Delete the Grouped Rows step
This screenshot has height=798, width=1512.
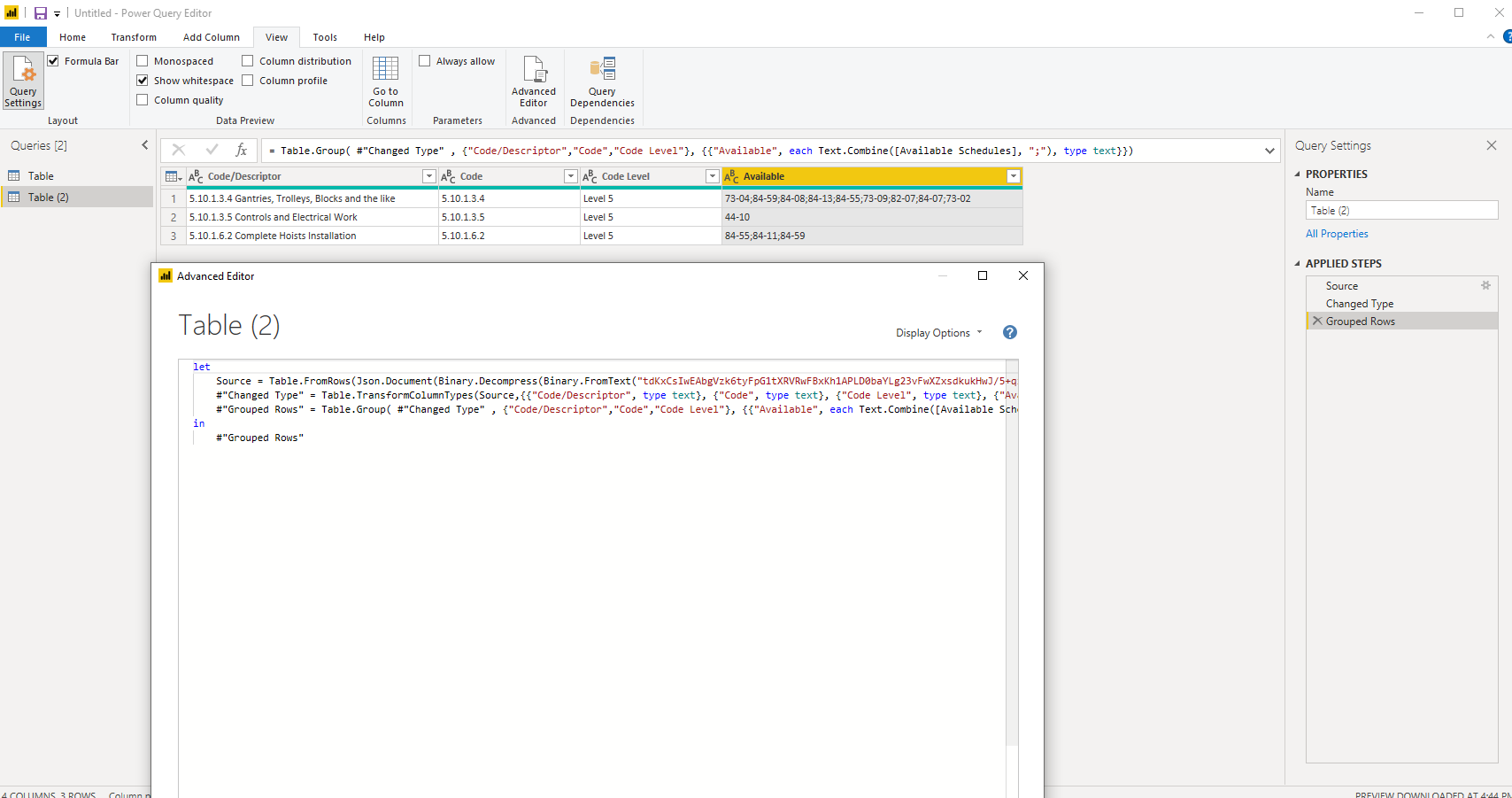coord(1317,321)
